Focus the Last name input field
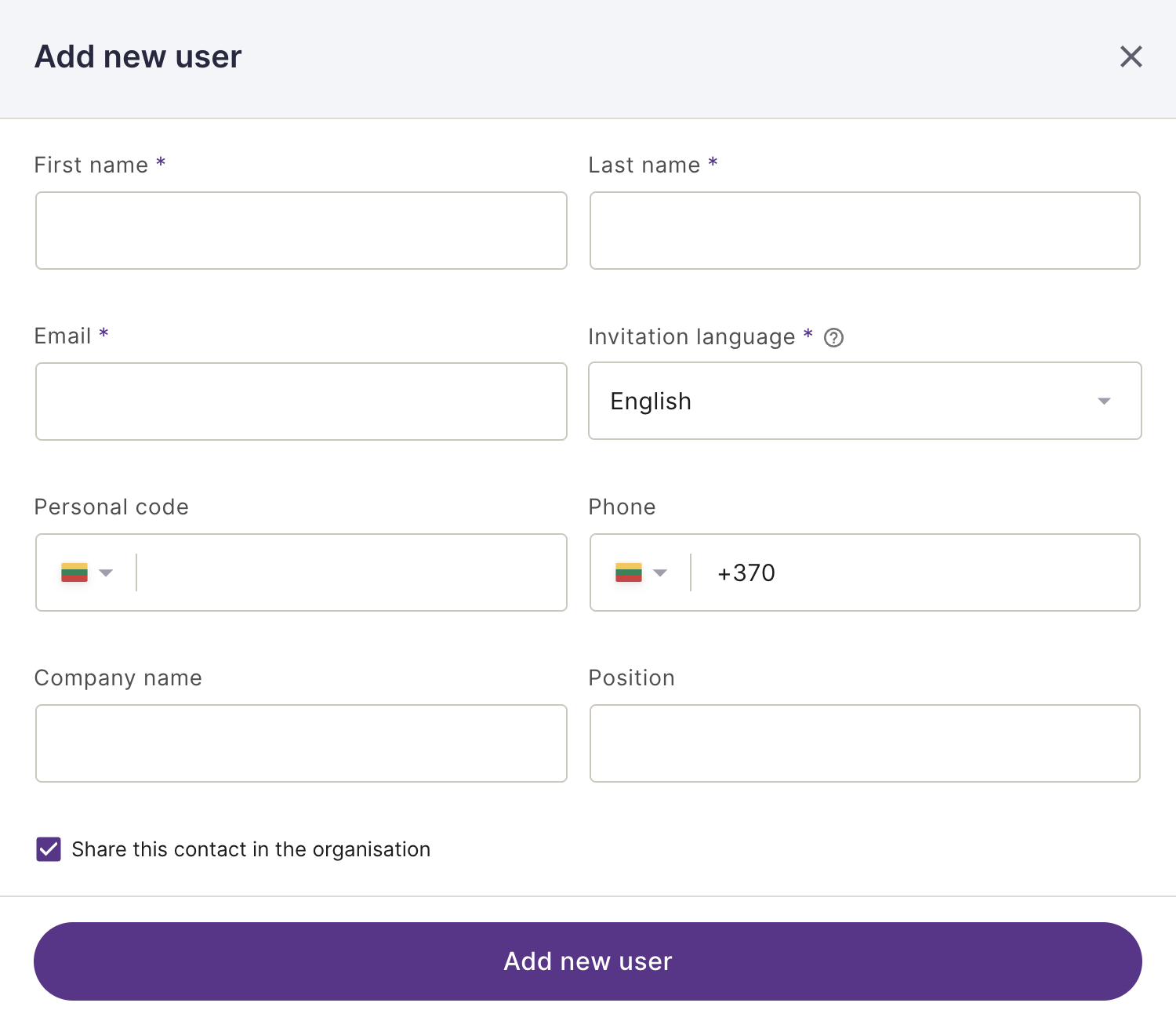The image size is (1176, 1021). pyautogui.click(x=865, y=231)
